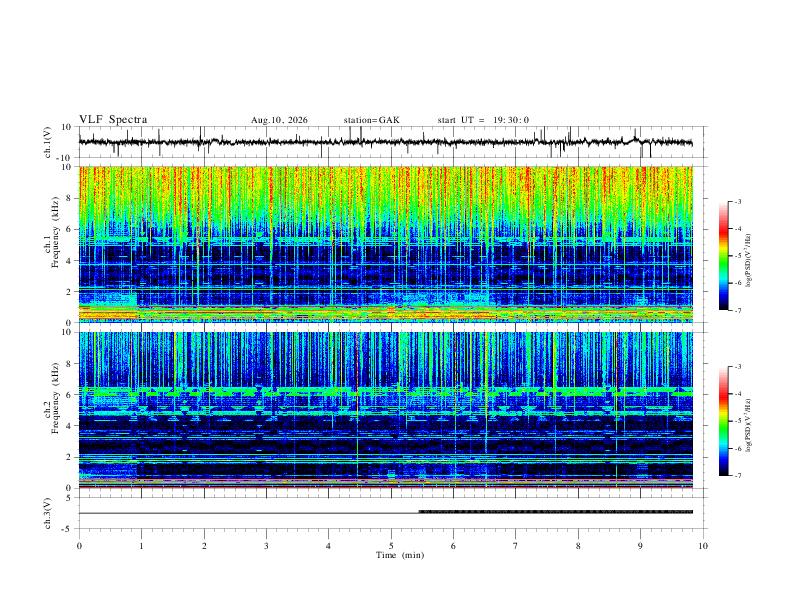Viewport: 792px width, 612px height.
Task: Click the Time (min) axis label
Action: click(x=400, y=555)
